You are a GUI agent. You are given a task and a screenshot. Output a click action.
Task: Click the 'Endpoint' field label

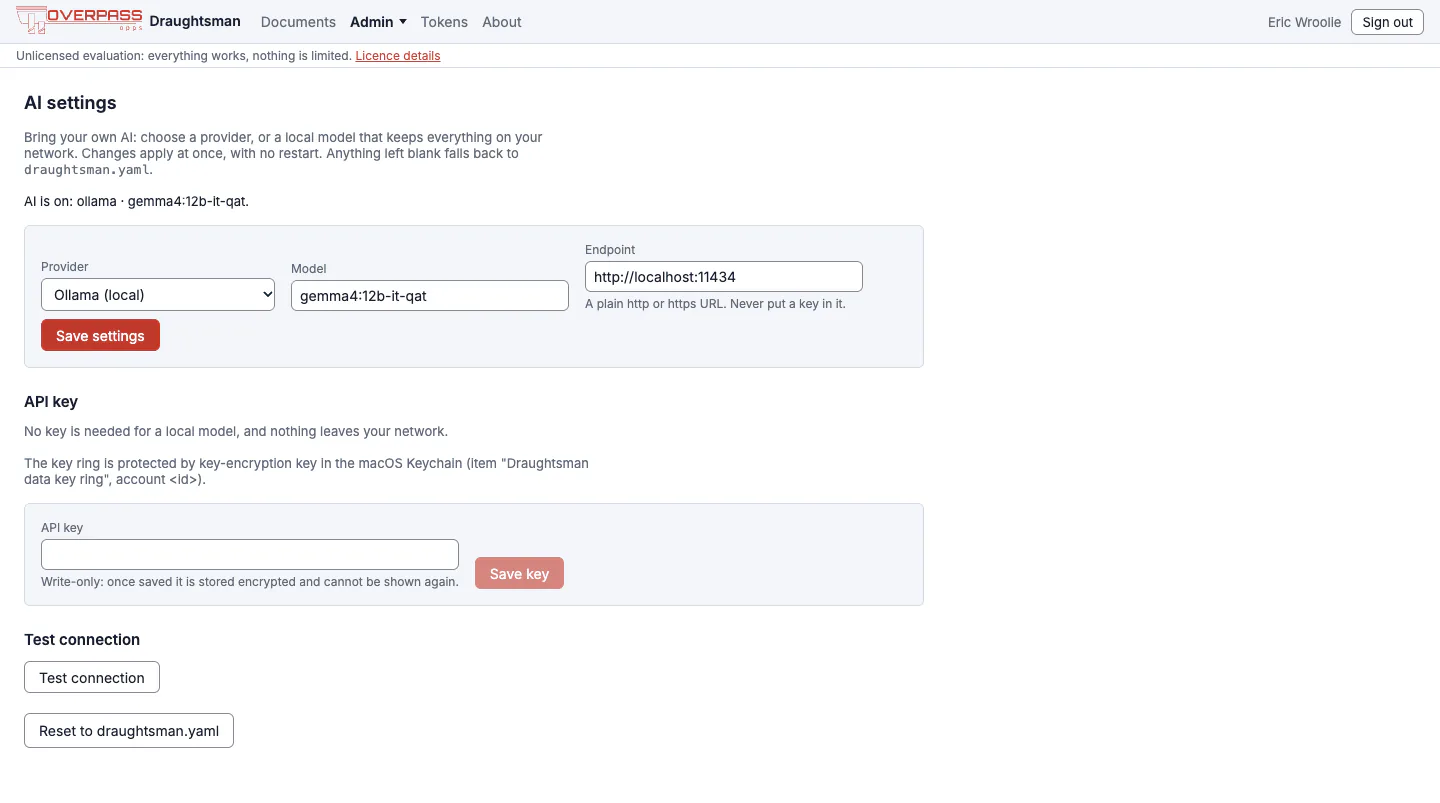(610, 250)
